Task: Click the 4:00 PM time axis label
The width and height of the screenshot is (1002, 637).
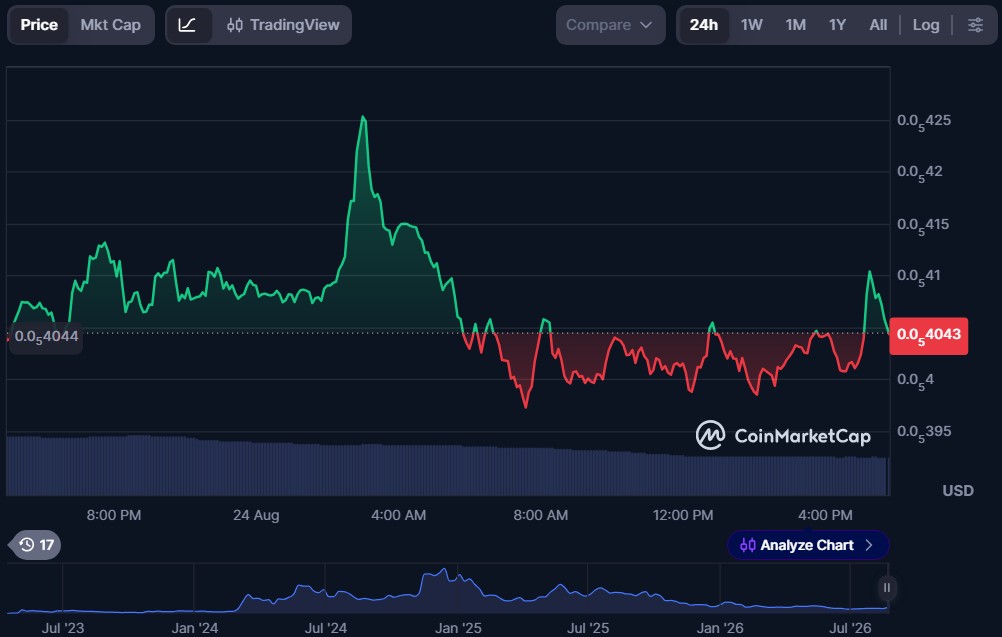Action: 825,515
